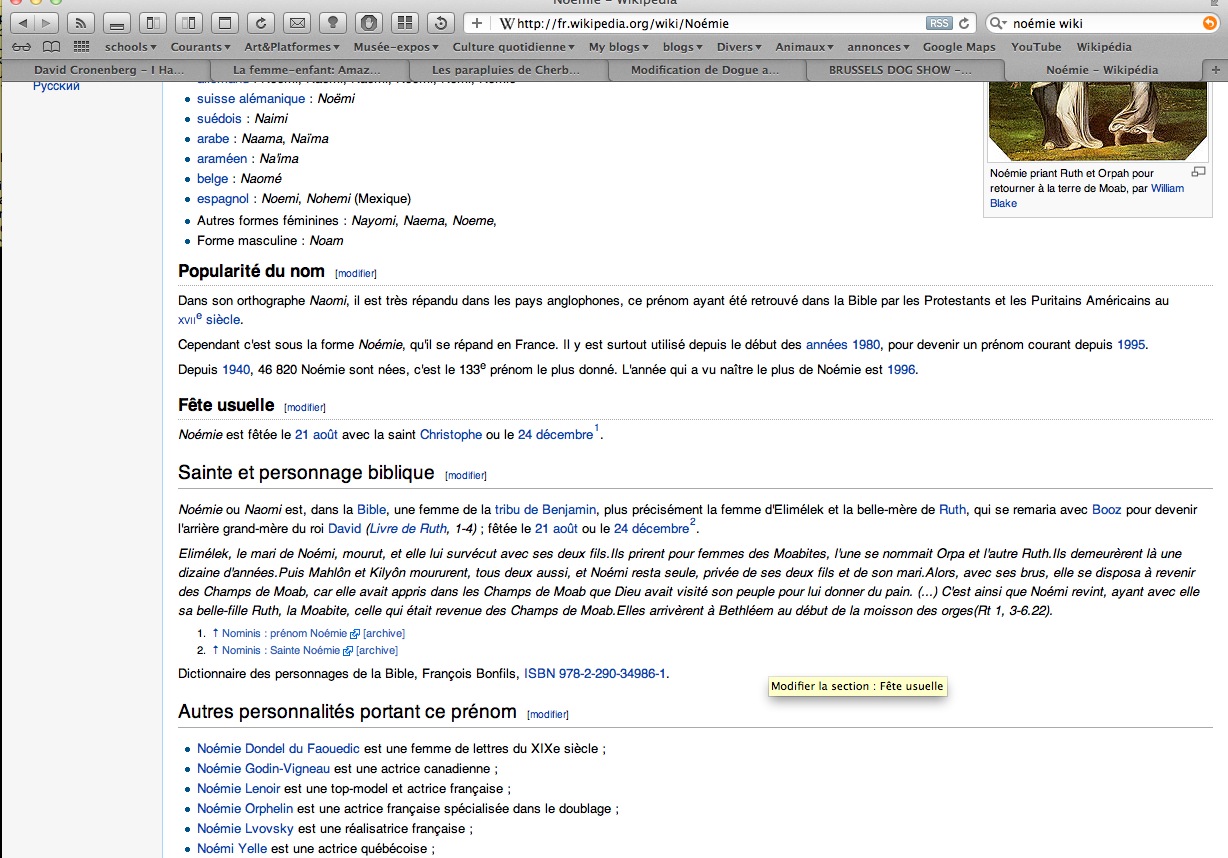The width and height of the screenshot is (1228, 858).
Task: Open the Русский language link
Action: tap(56, 86)
